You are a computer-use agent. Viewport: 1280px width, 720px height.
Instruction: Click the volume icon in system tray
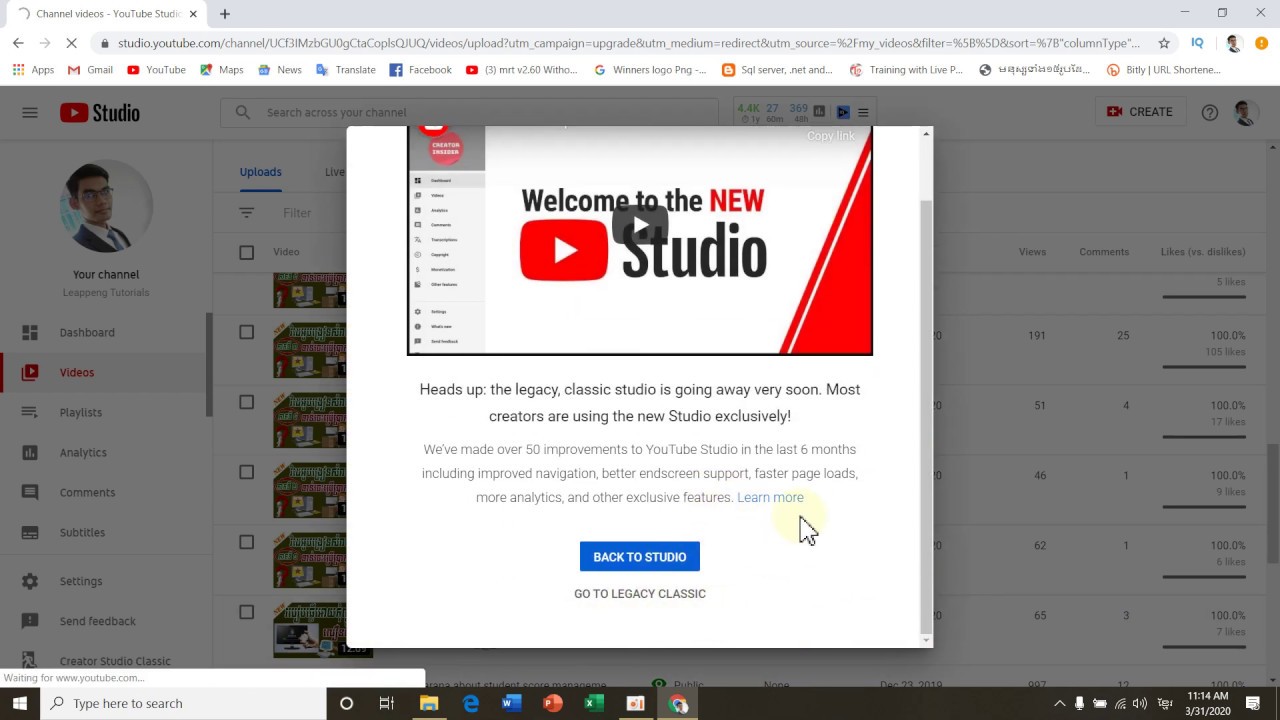pyautogui.click(x=1139, y=703)
